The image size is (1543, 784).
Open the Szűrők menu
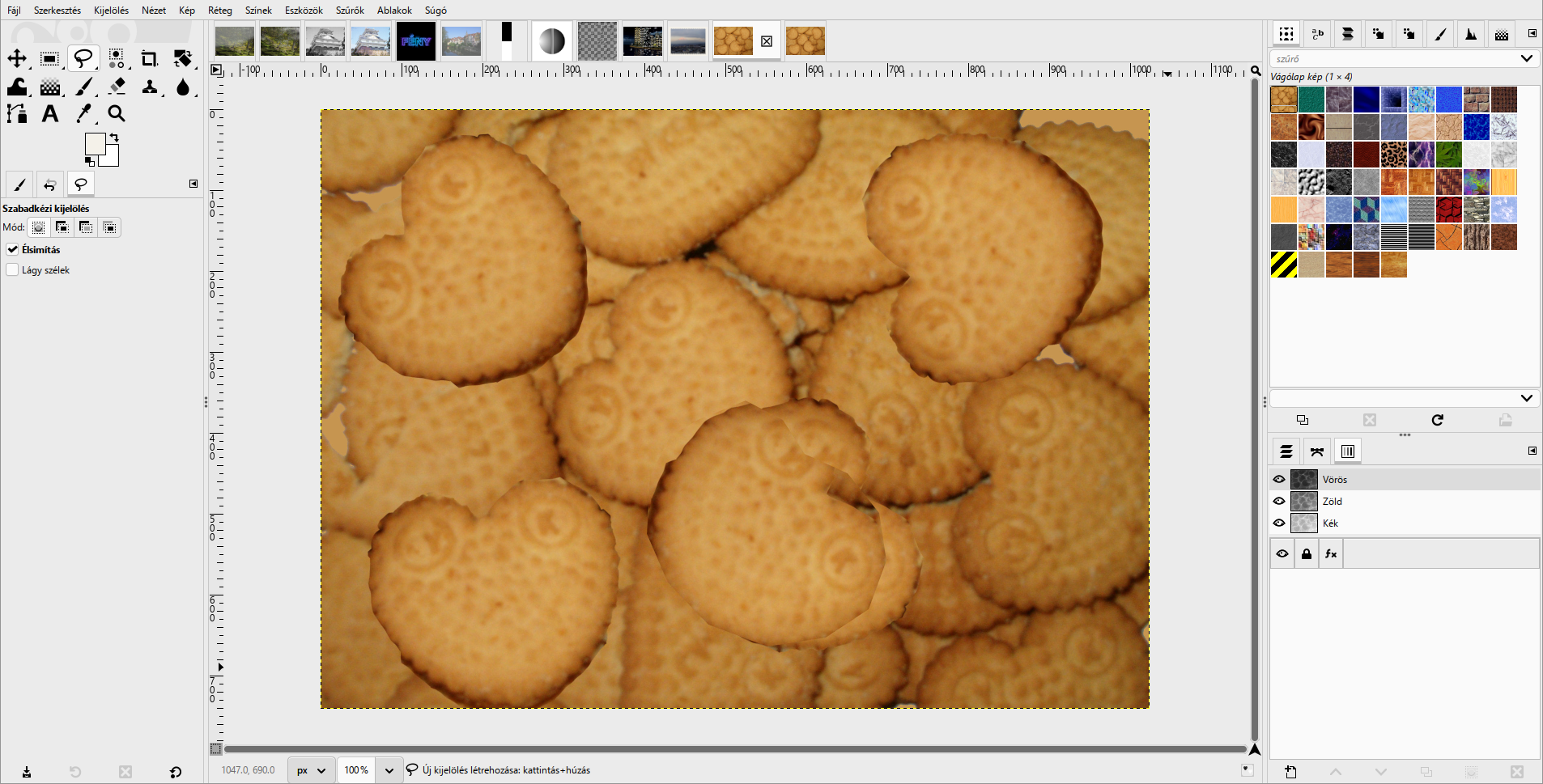tap(350, 11)
